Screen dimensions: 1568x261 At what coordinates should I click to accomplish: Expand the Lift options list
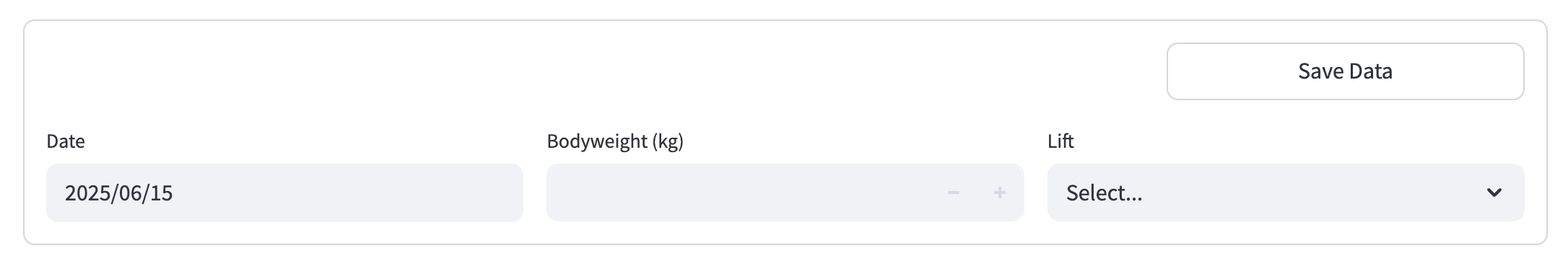1286,193
